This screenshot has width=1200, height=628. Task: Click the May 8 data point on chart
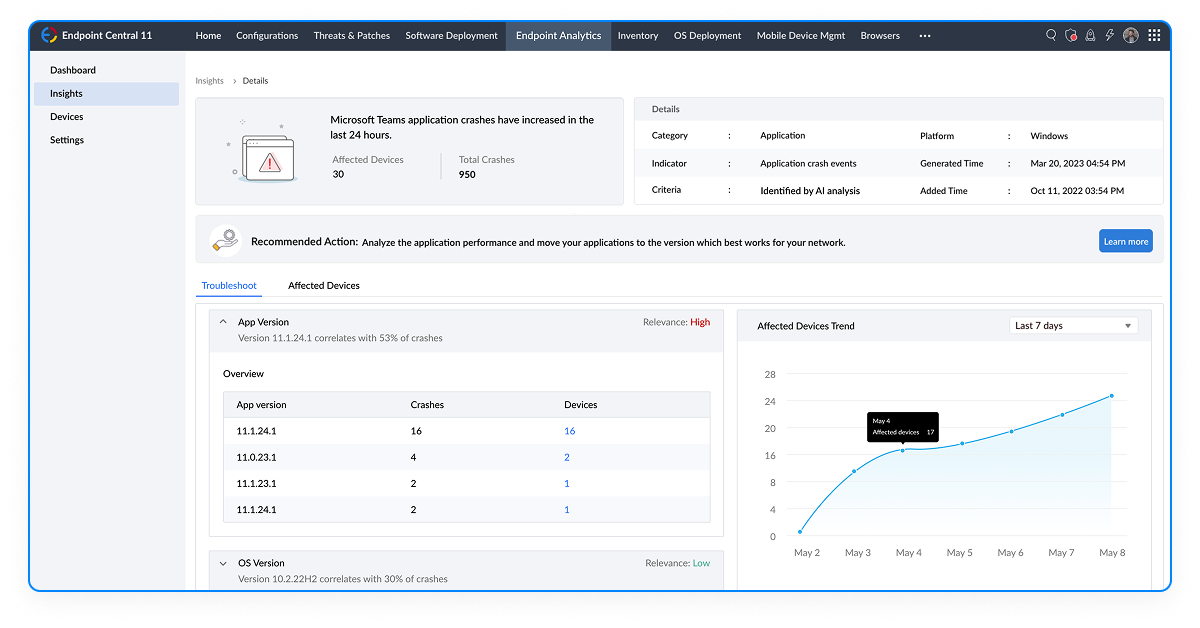pos(1111,396)
